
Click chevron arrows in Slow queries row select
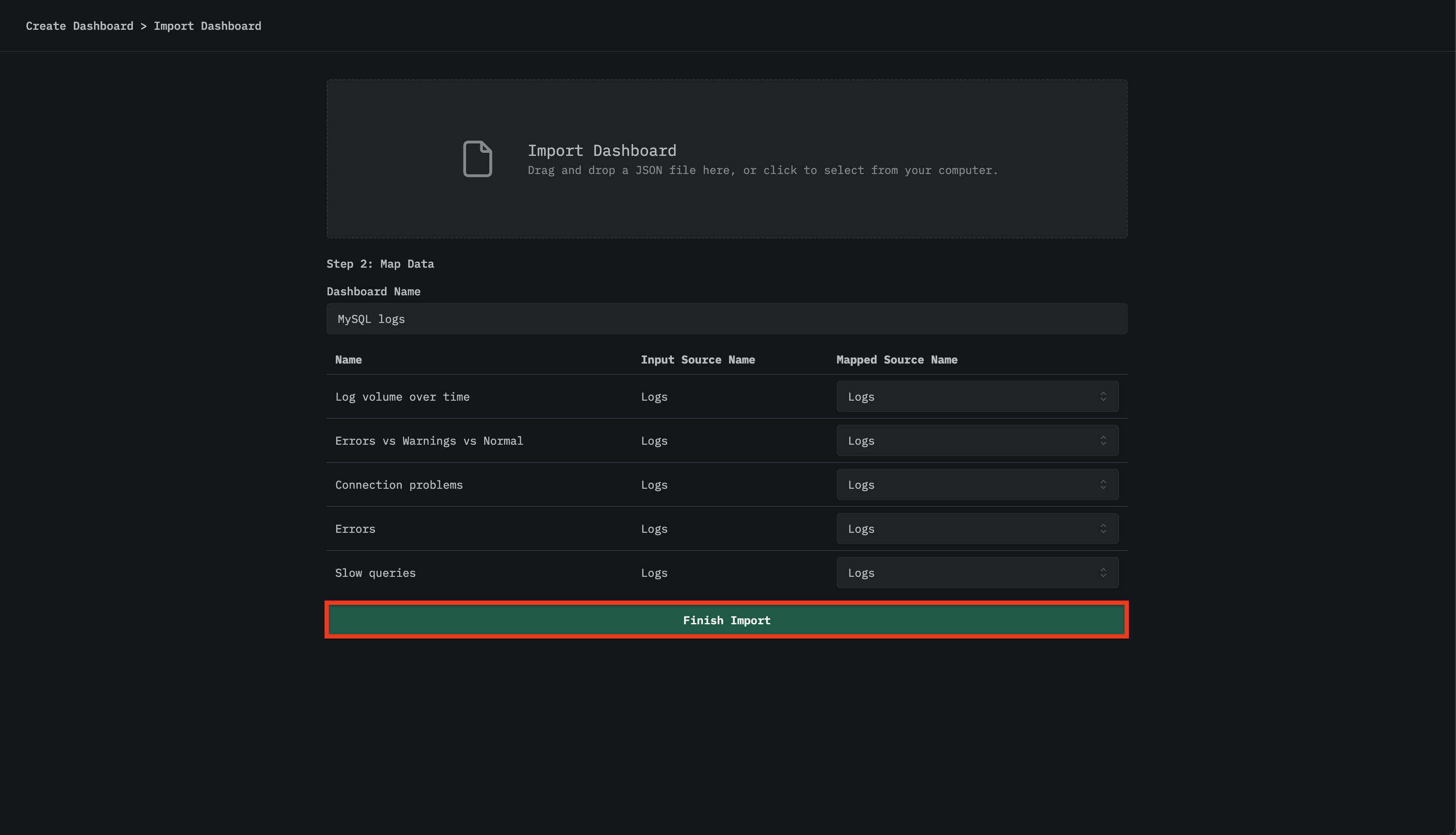coord(1103,572)
